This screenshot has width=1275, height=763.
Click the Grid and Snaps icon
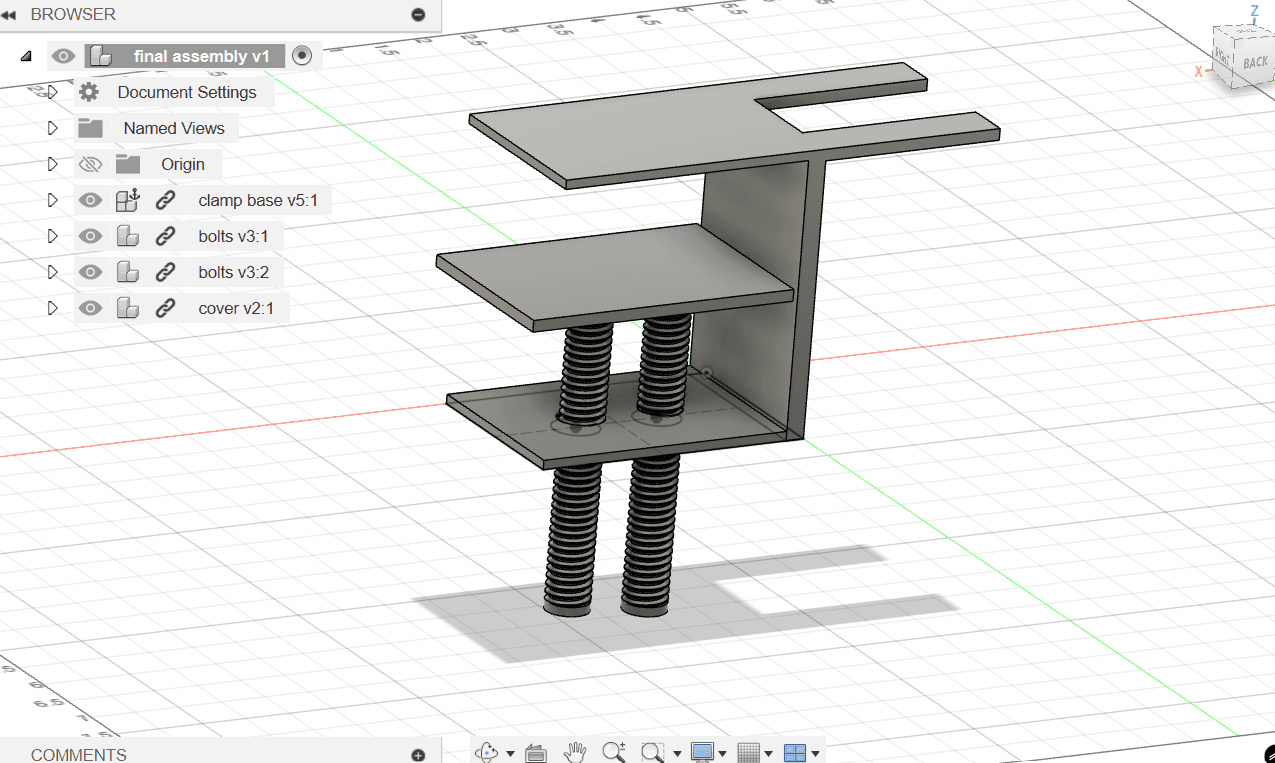(x=748, y=752)
